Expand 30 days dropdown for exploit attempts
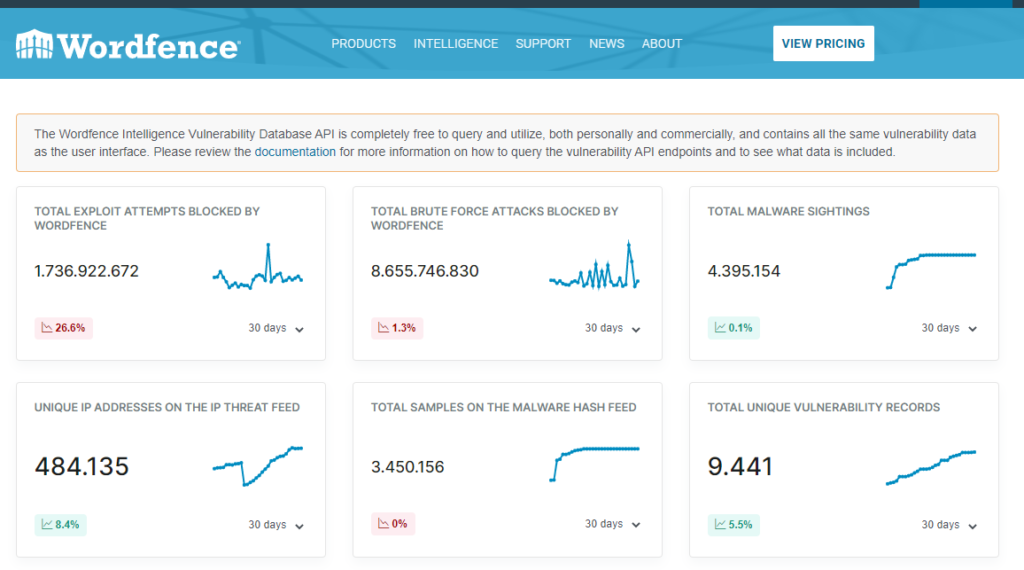Viewport: 1024px width, 570px height. coord(276,328)
